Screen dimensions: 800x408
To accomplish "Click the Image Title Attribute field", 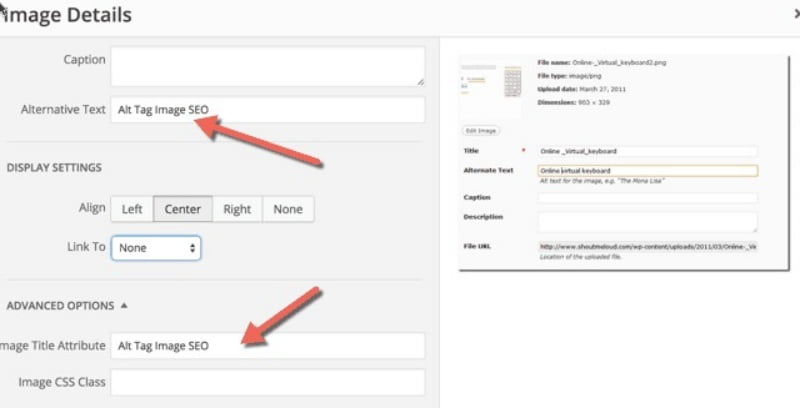I will 267,346.
